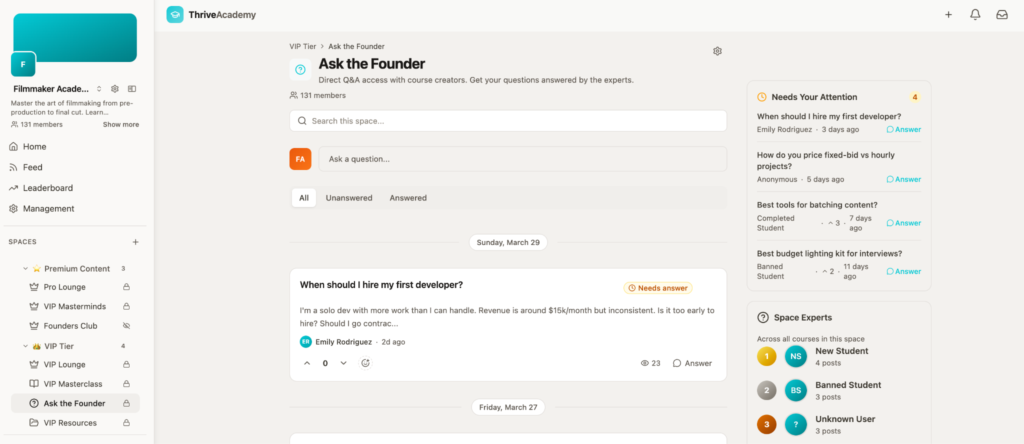
Task: Click Show more under community description
Action: (x=121, y=125)
